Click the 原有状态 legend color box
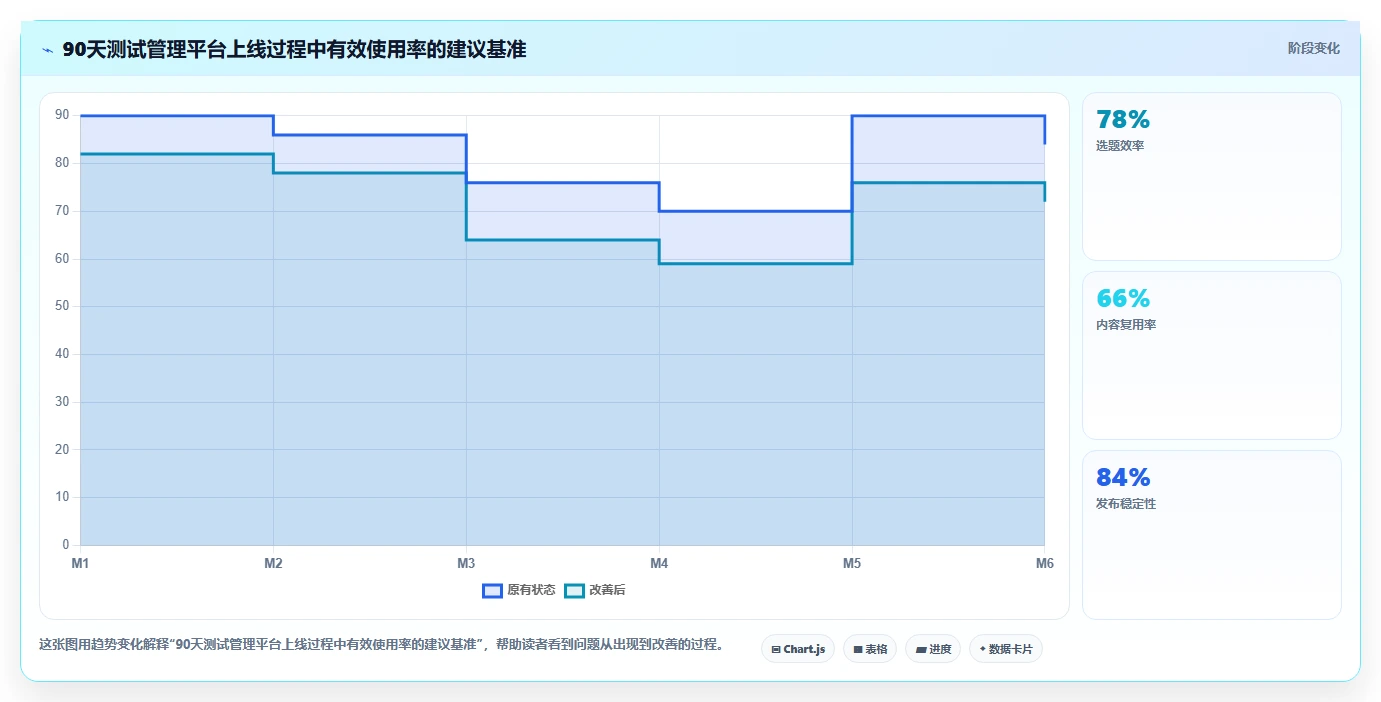This screenshot has width=1381, height=702. tap(492, 590)
